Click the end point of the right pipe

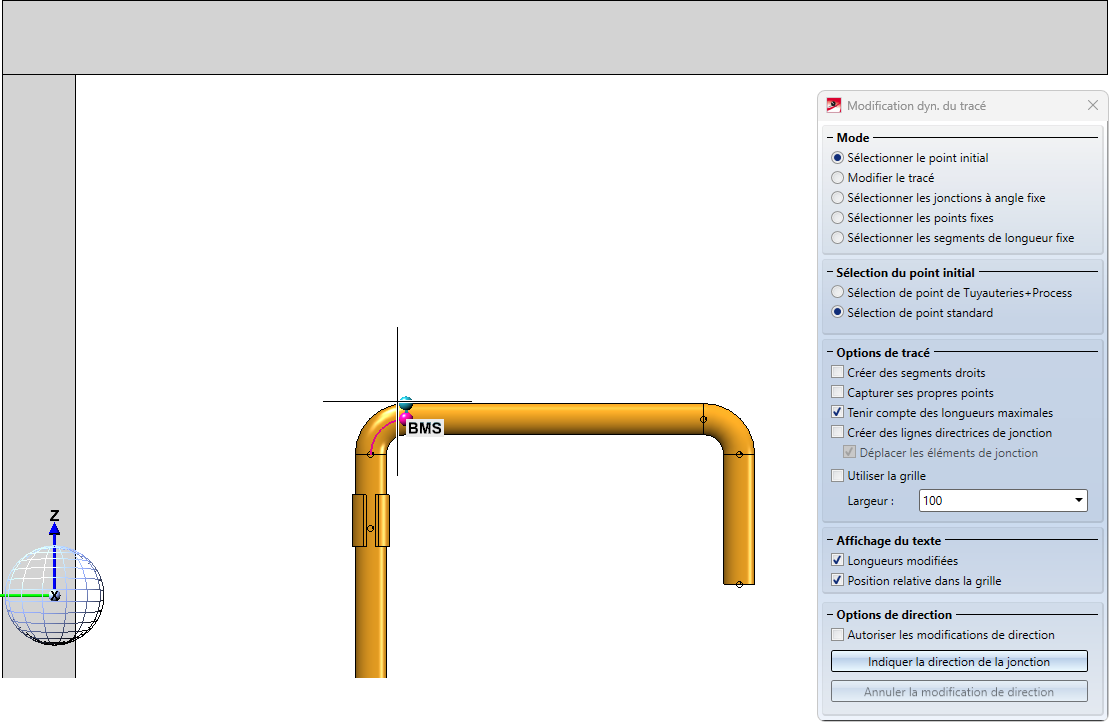[x=739, y=584]
